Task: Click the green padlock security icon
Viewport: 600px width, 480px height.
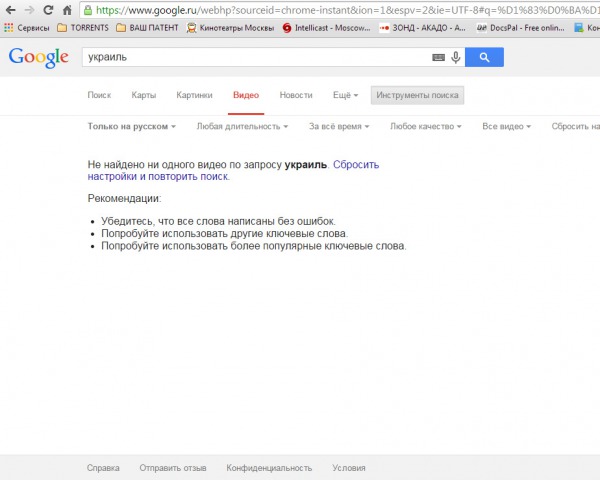Action: point(88,10)
